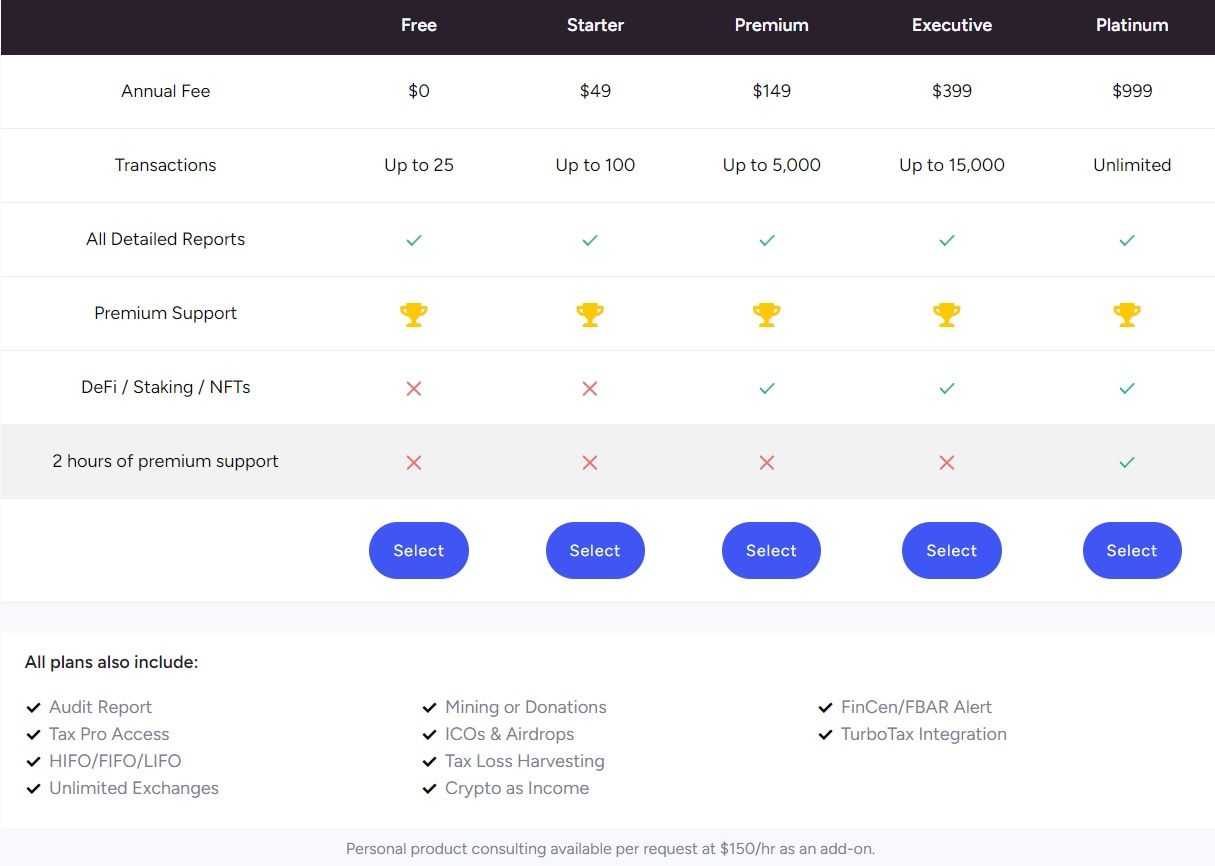Click the checkmark beside Audit Report
Screen dimensions: 1215x866
click(33, 708)
